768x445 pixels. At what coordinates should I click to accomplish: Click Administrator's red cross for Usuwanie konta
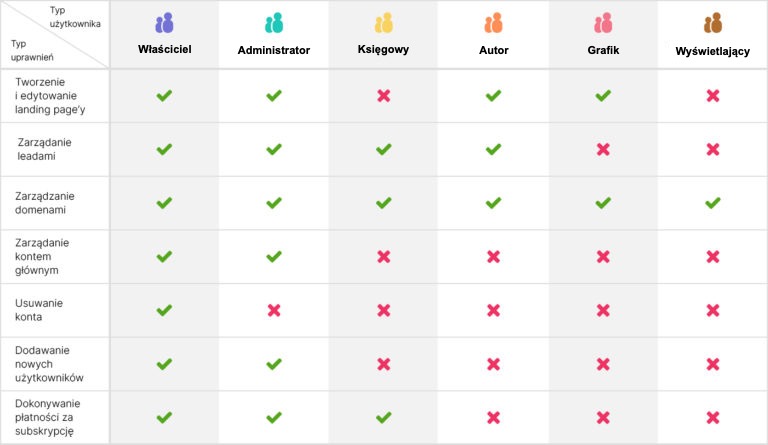click(x=274, y=310)
